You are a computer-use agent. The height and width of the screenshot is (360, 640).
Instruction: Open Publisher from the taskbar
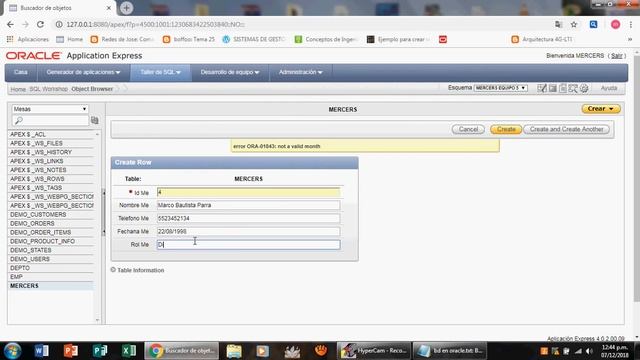100,351
